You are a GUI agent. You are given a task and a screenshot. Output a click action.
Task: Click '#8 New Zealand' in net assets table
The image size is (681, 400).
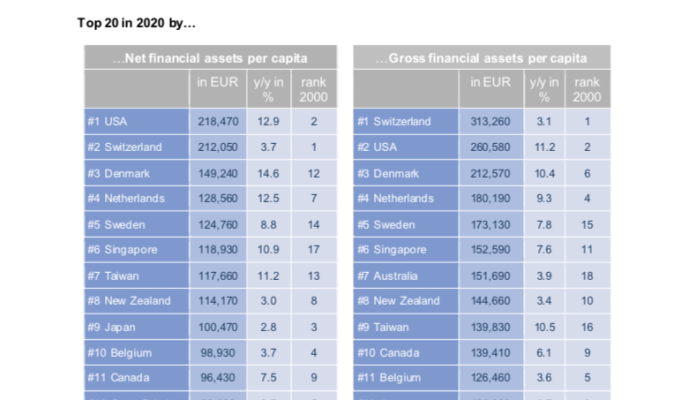(x=136, y=301)
